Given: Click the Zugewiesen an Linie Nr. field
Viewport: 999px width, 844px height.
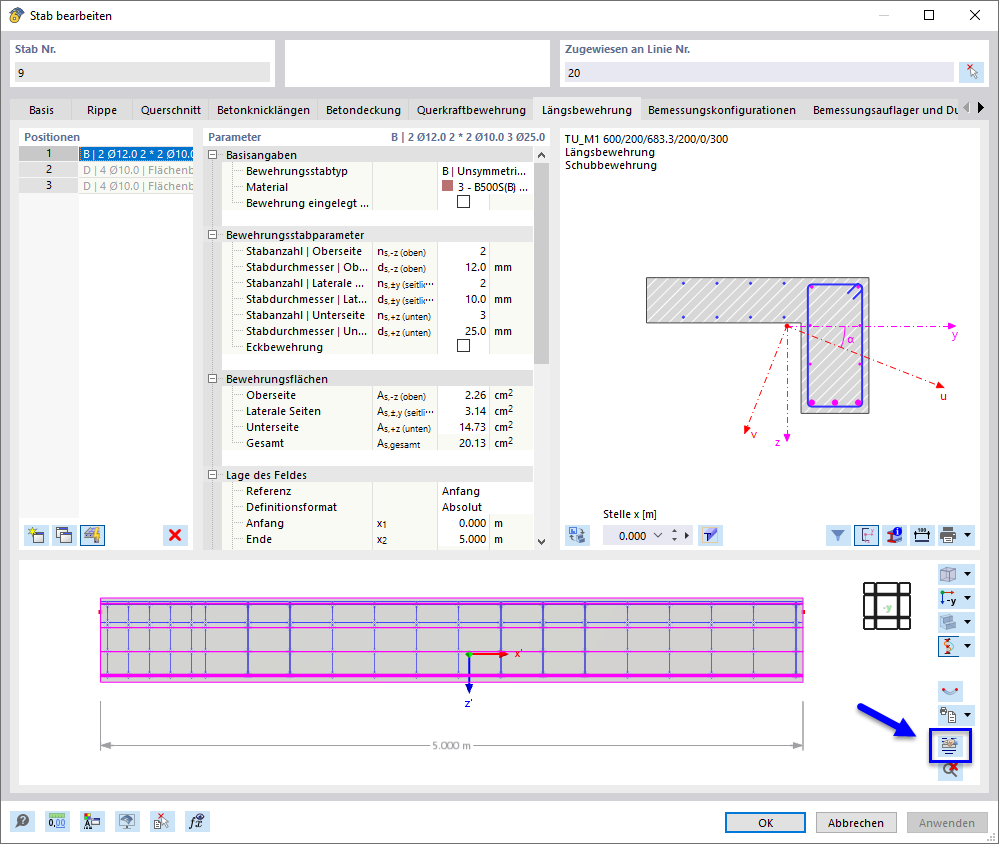Looking at the screenshot, I should (x=759, y=73).
